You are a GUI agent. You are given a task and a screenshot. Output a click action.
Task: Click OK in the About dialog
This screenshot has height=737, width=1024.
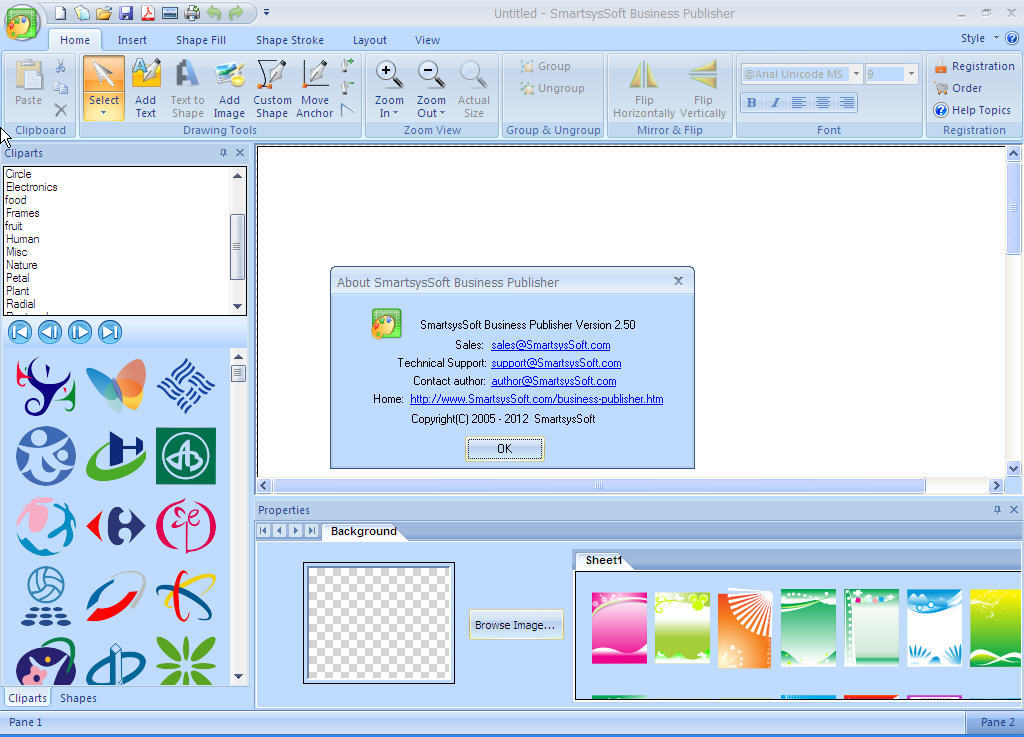click(505, 448)
